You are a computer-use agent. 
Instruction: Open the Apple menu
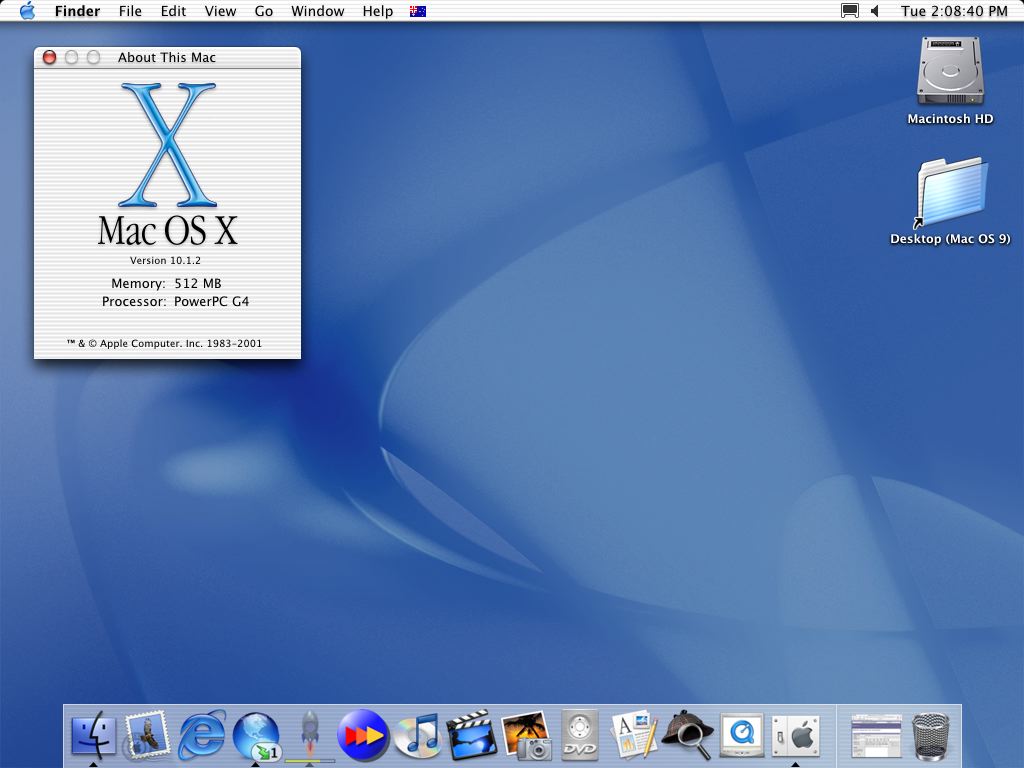pos(27,11)
